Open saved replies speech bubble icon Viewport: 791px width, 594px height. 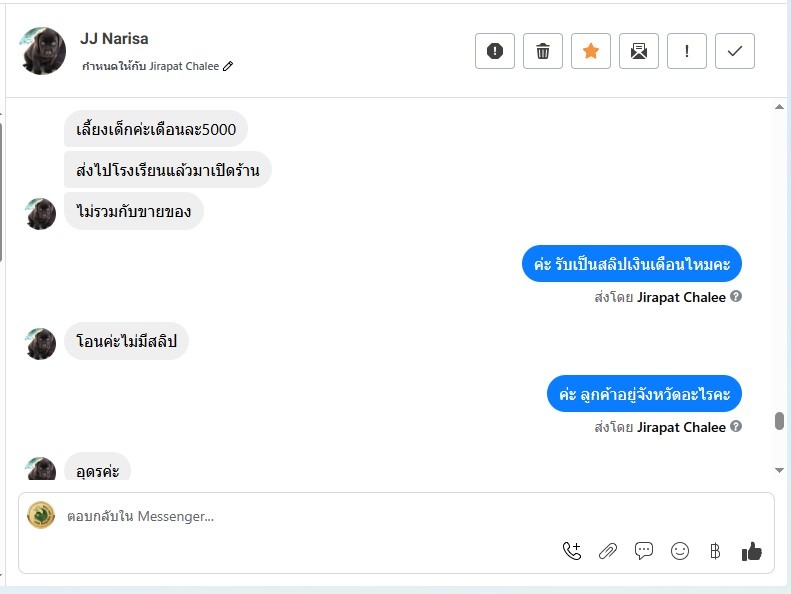[644, 551]
